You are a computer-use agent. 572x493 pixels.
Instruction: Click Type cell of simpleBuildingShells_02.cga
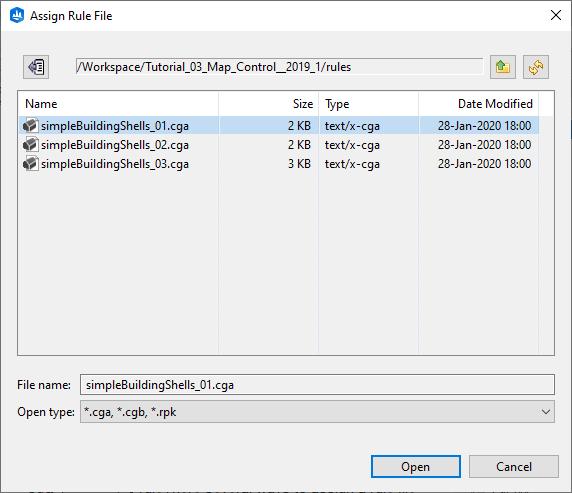tap(352, 145)
